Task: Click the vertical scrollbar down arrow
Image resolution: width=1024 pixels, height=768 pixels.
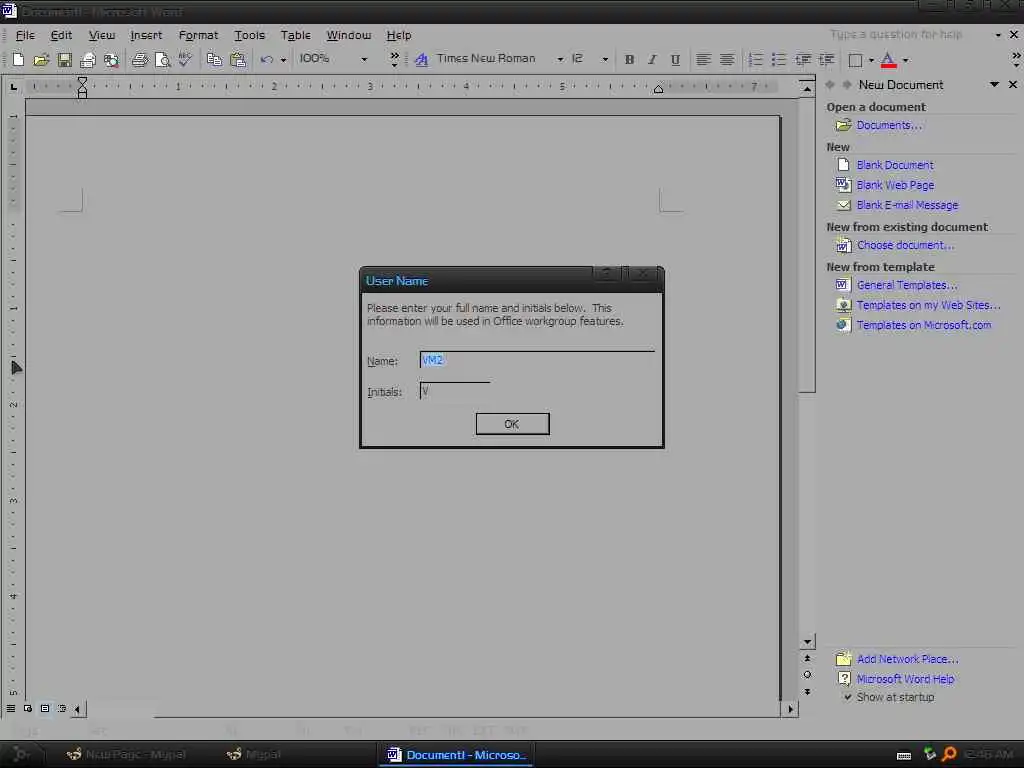Action: point(807,641)
